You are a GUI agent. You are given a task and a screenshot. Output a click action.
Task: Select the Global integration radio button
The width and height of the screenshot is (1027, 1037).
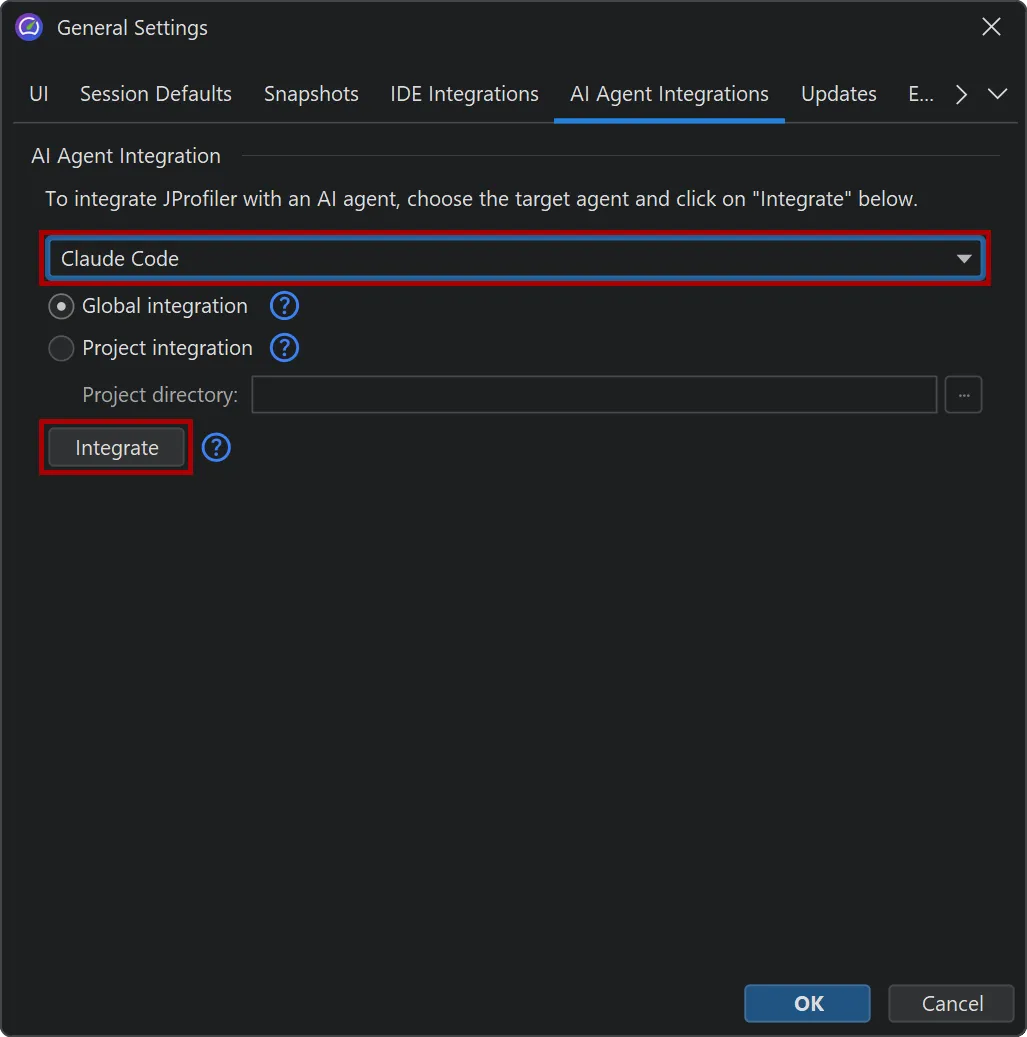click(62, 306)
